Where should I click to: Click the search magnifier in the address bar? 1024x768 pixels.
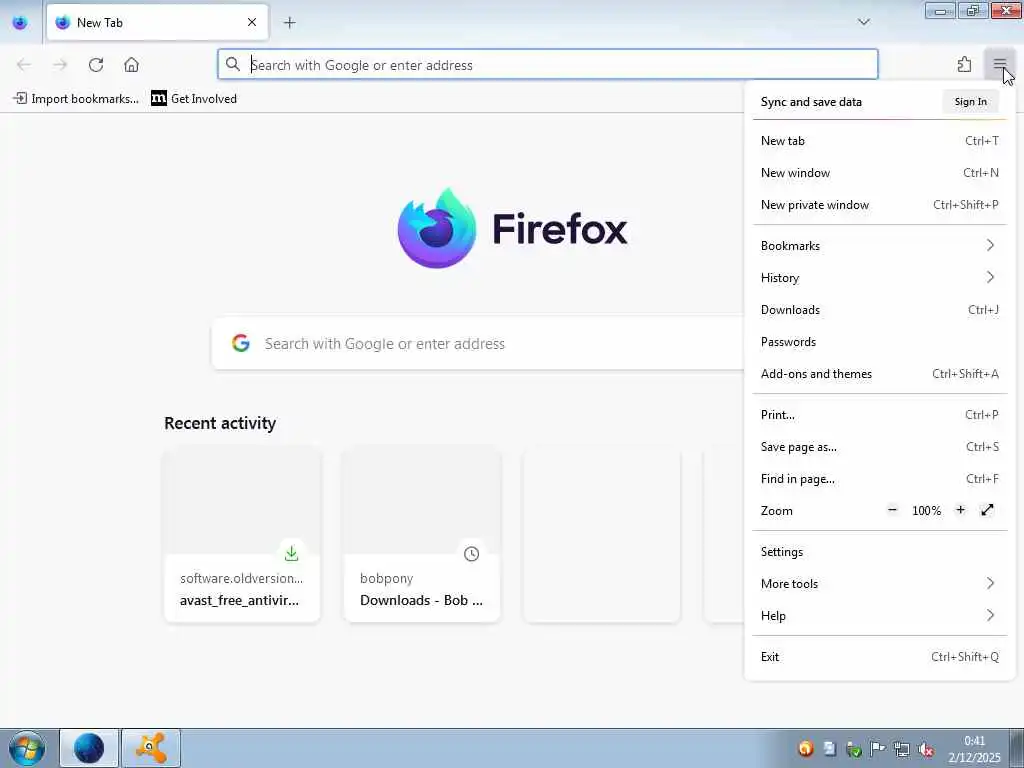point(232,64)
